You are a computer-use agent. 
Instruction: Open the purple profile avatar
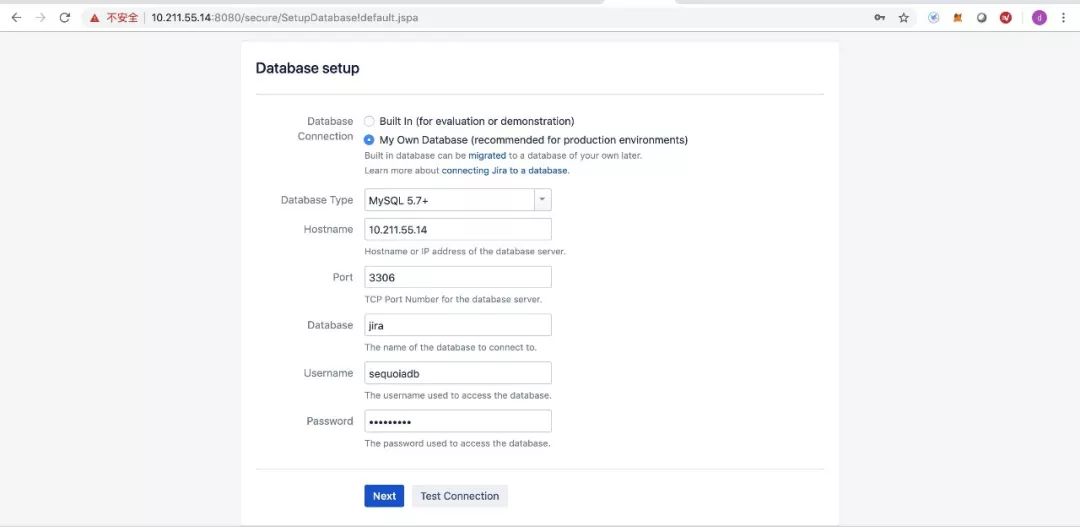tap(1039, 18)
